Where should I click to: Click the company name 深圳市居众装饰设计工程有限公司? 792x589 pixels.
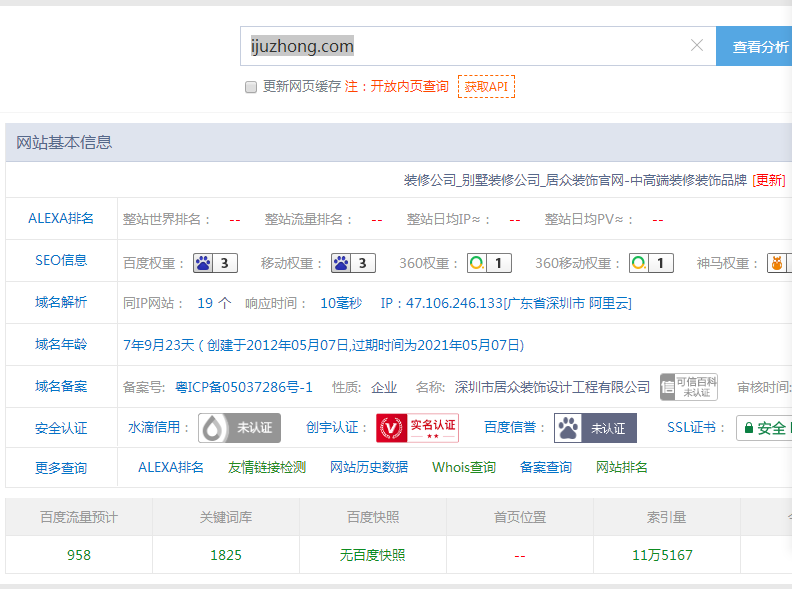[x=552, y=387]
